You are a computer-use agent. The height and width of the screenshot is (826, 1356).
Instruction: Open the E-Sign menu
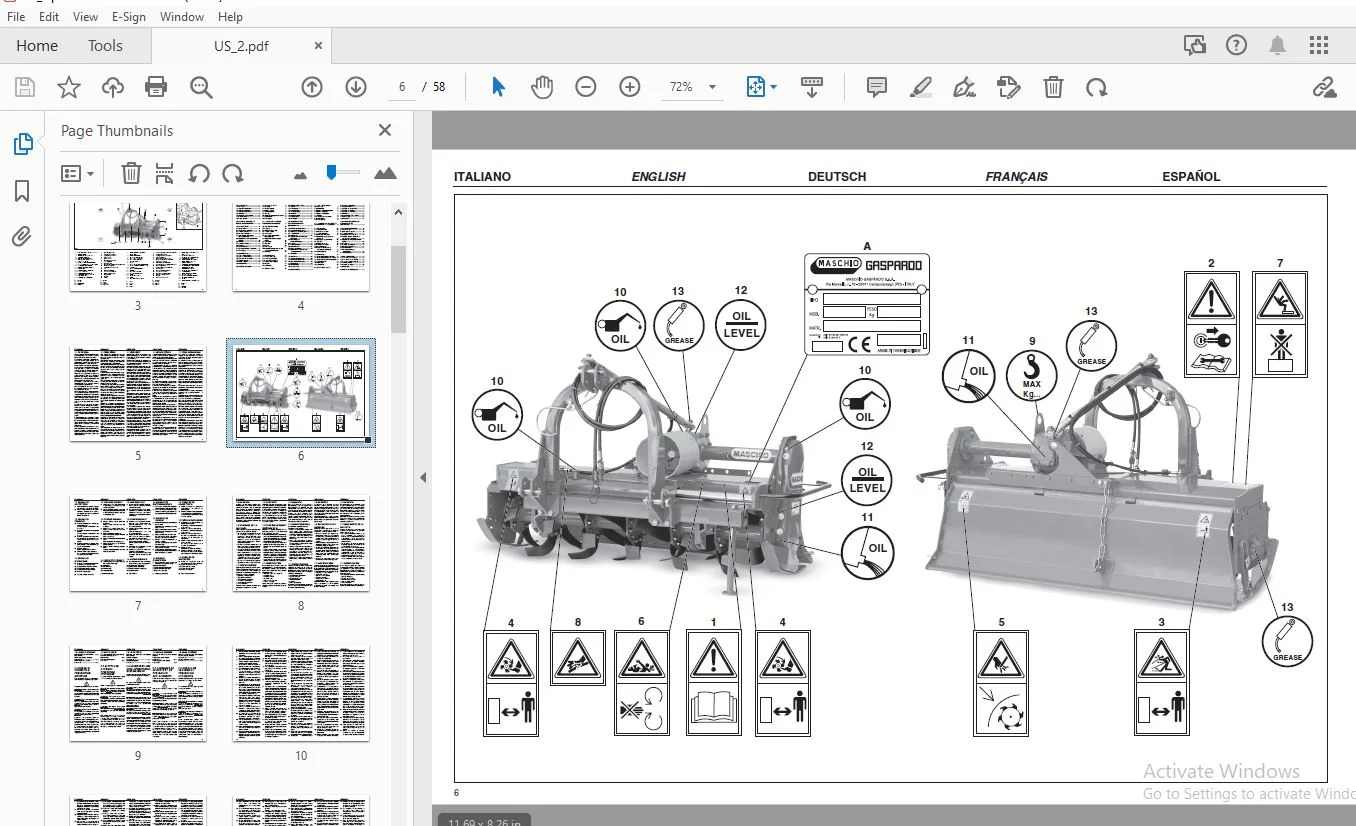(129, 16)
